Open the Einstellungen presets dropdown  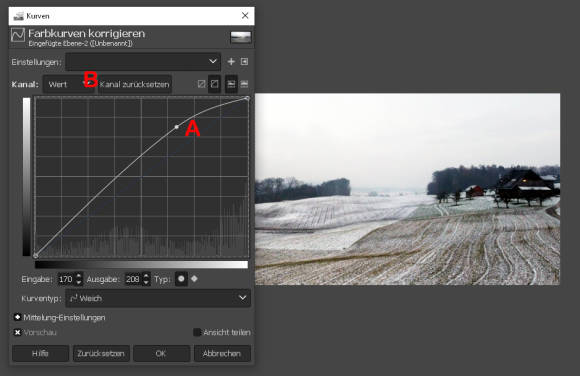click(x=143, y=61)
